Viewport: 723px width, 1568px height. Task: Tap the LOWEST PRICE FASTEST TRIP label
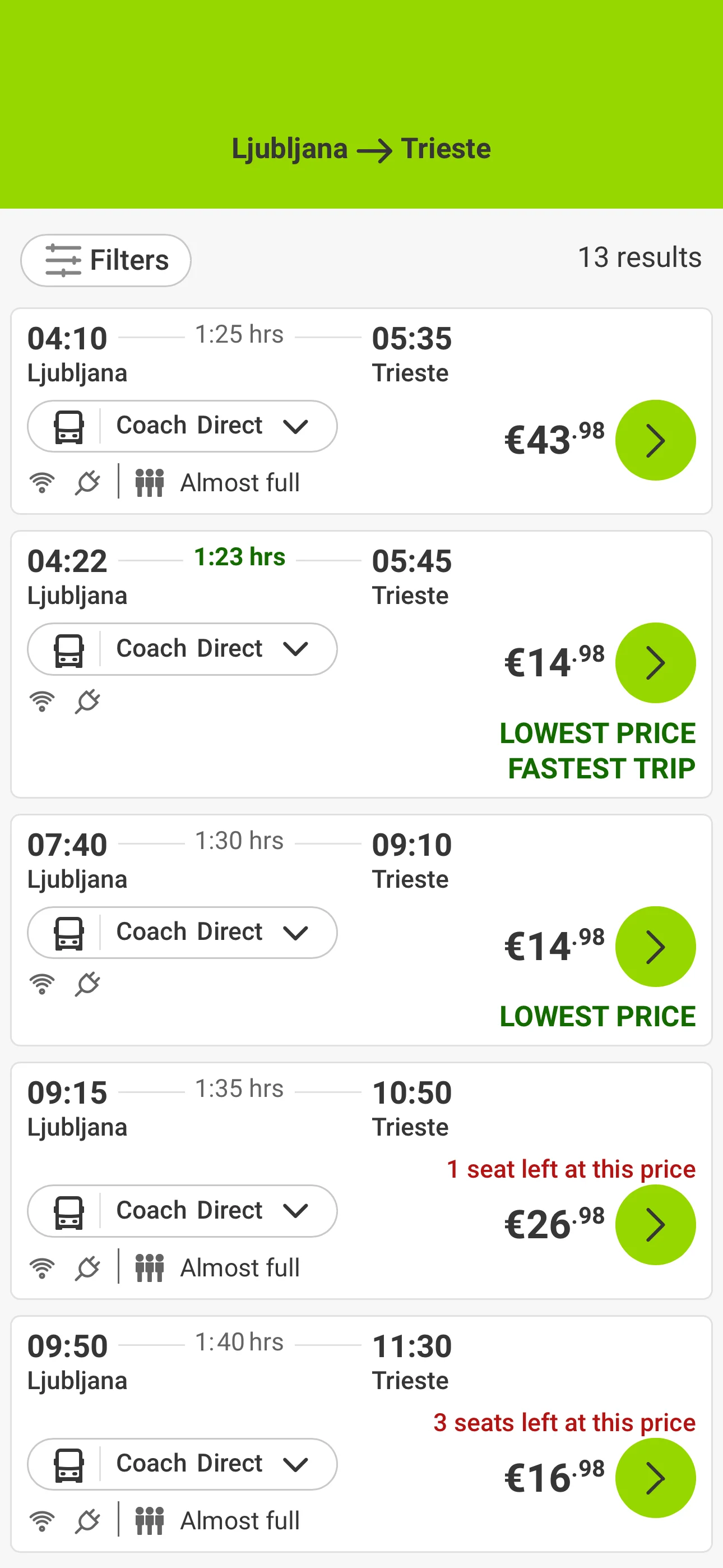(x=597, y=750)
